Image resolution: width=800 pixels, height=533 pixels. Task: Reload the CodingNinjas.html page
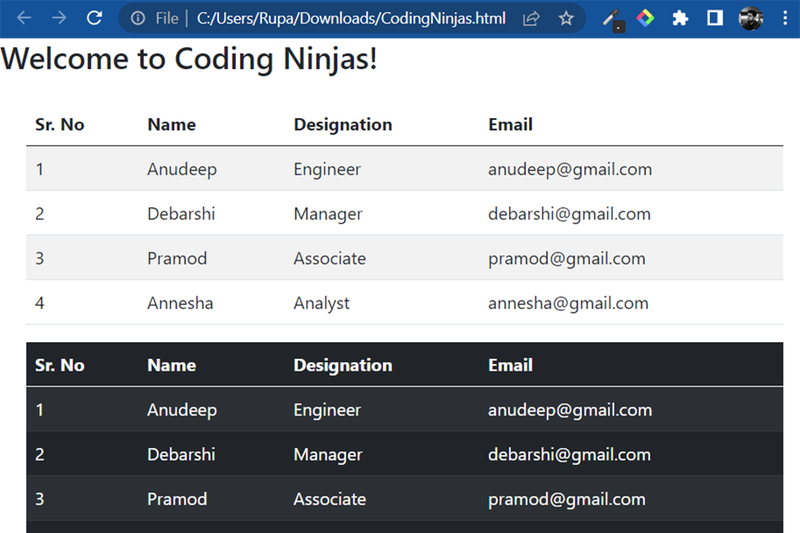click(x=94, y=18)
